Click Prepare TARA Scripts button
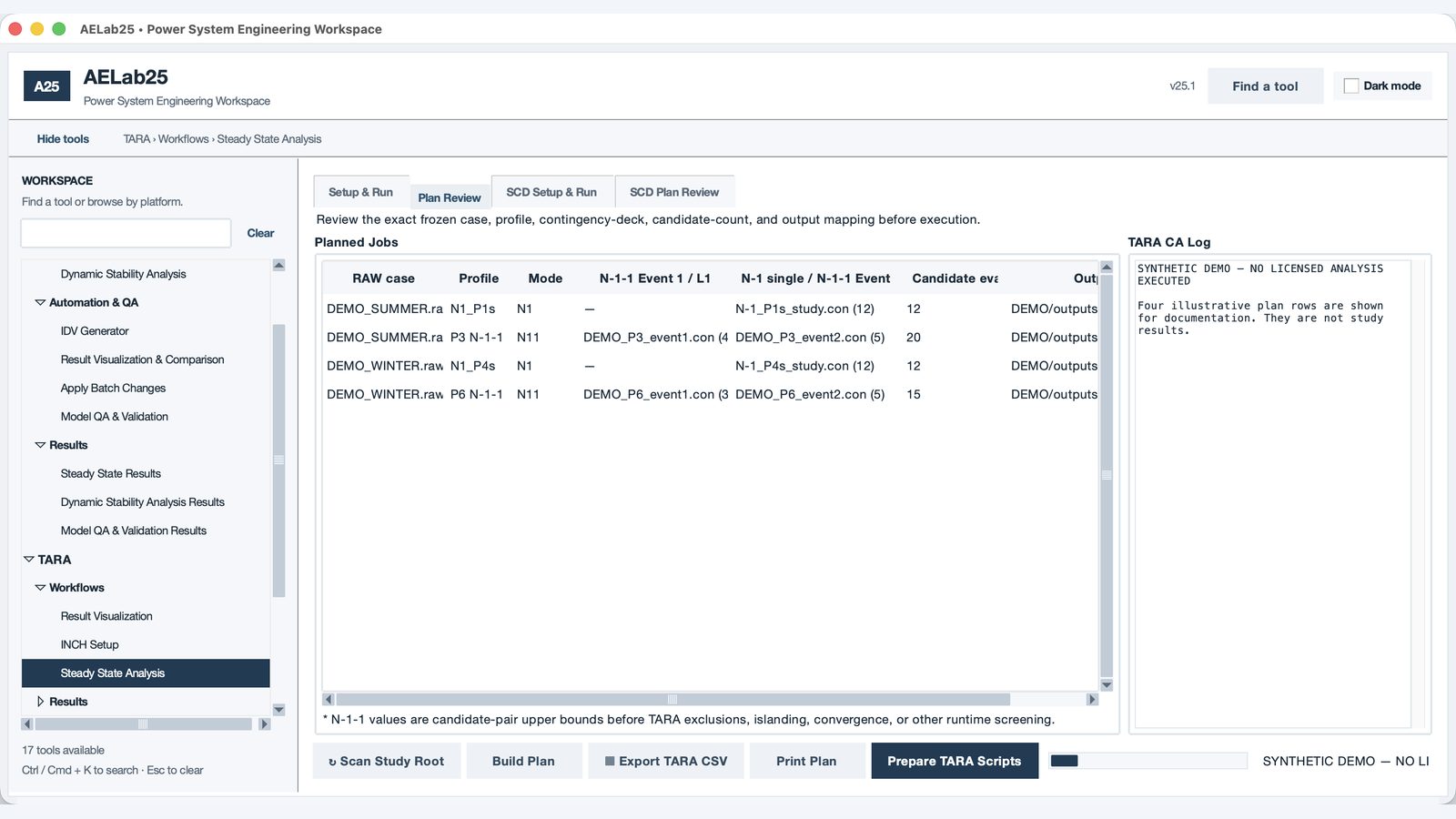The image size is (1456, 819). coord(955,761)
